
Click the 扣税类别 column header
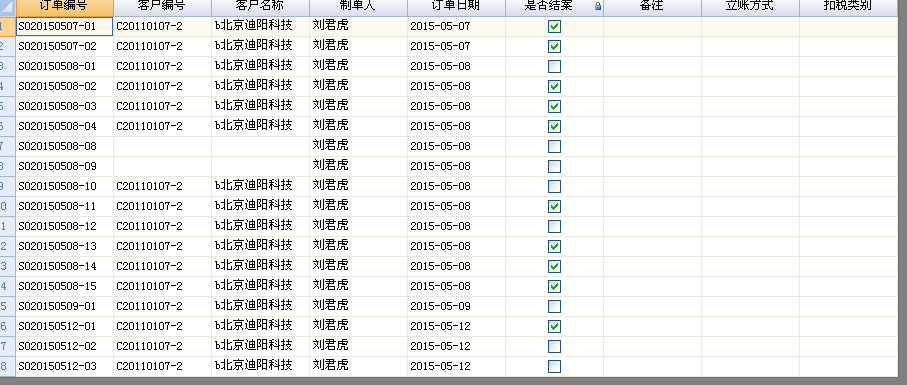(849, 7)
